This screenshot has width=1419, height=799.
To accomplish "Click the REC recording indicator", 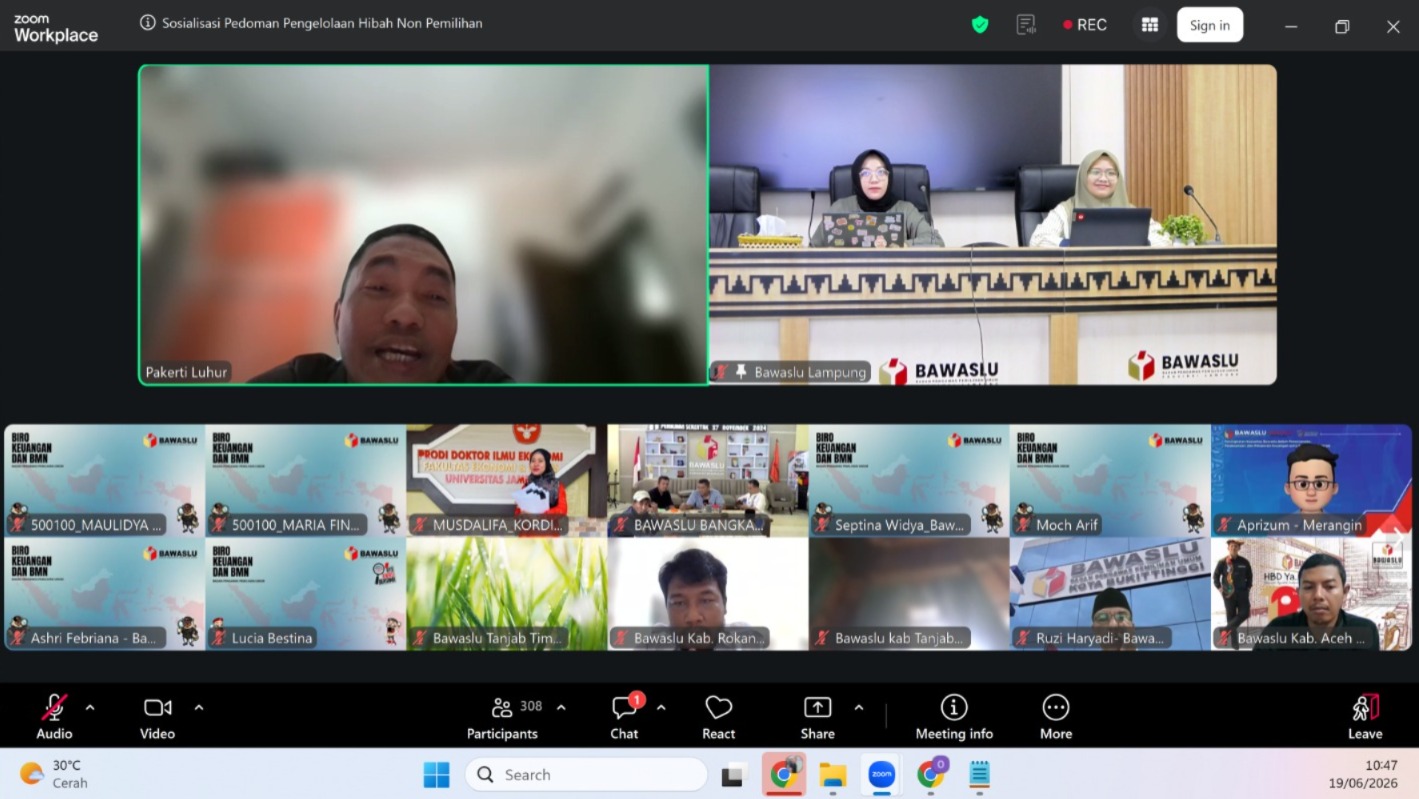I will coord(1085,25).
